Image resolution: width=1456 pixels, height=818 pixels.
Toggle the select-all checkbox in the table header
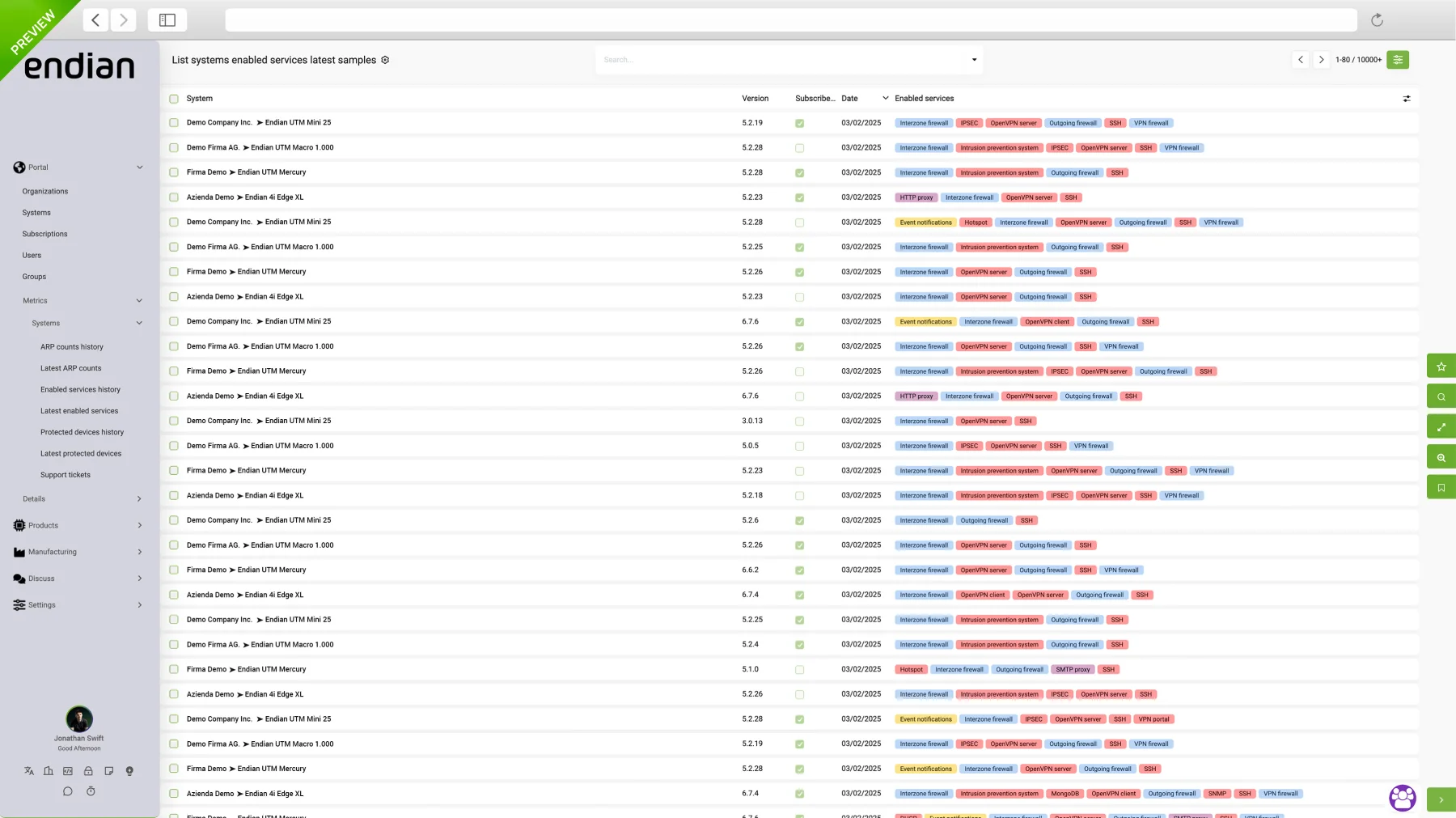point(174,99)
